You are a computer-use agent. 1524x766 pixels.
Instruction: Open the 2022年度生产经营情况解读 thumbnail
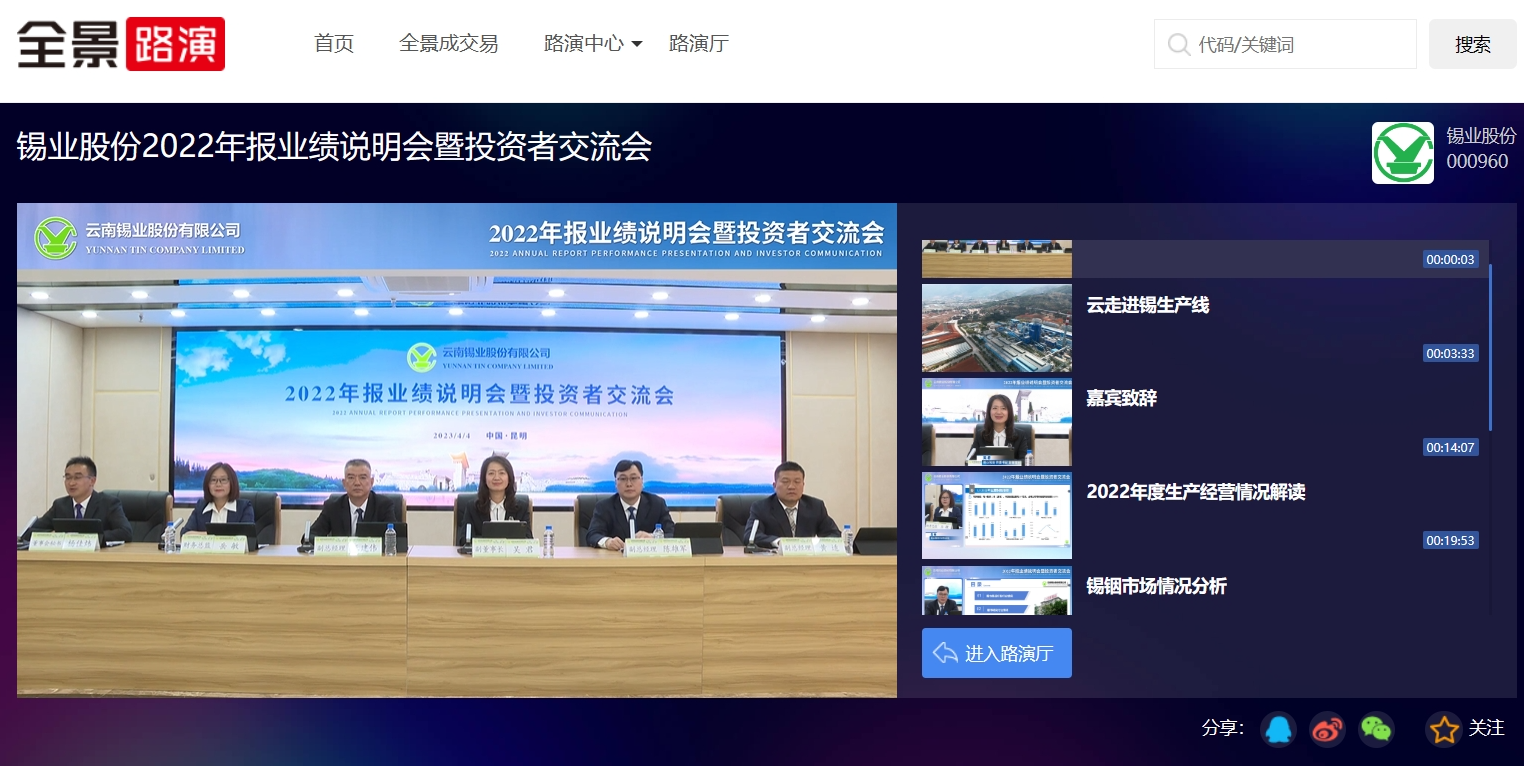tap(996, 515)
